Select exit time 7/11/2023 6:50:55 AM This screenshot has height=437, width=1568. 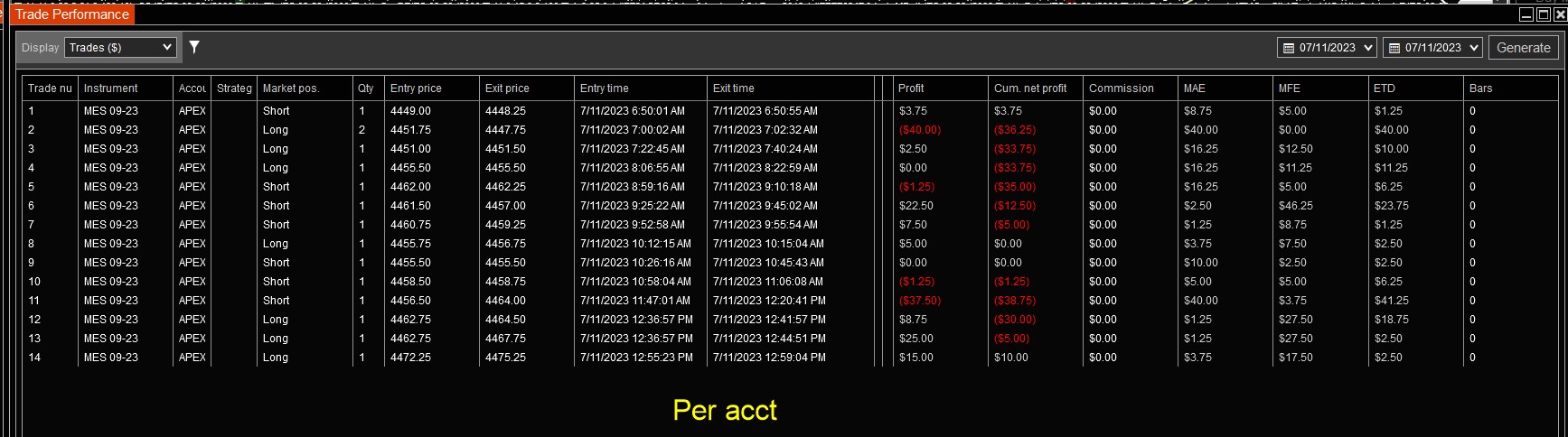765,111
